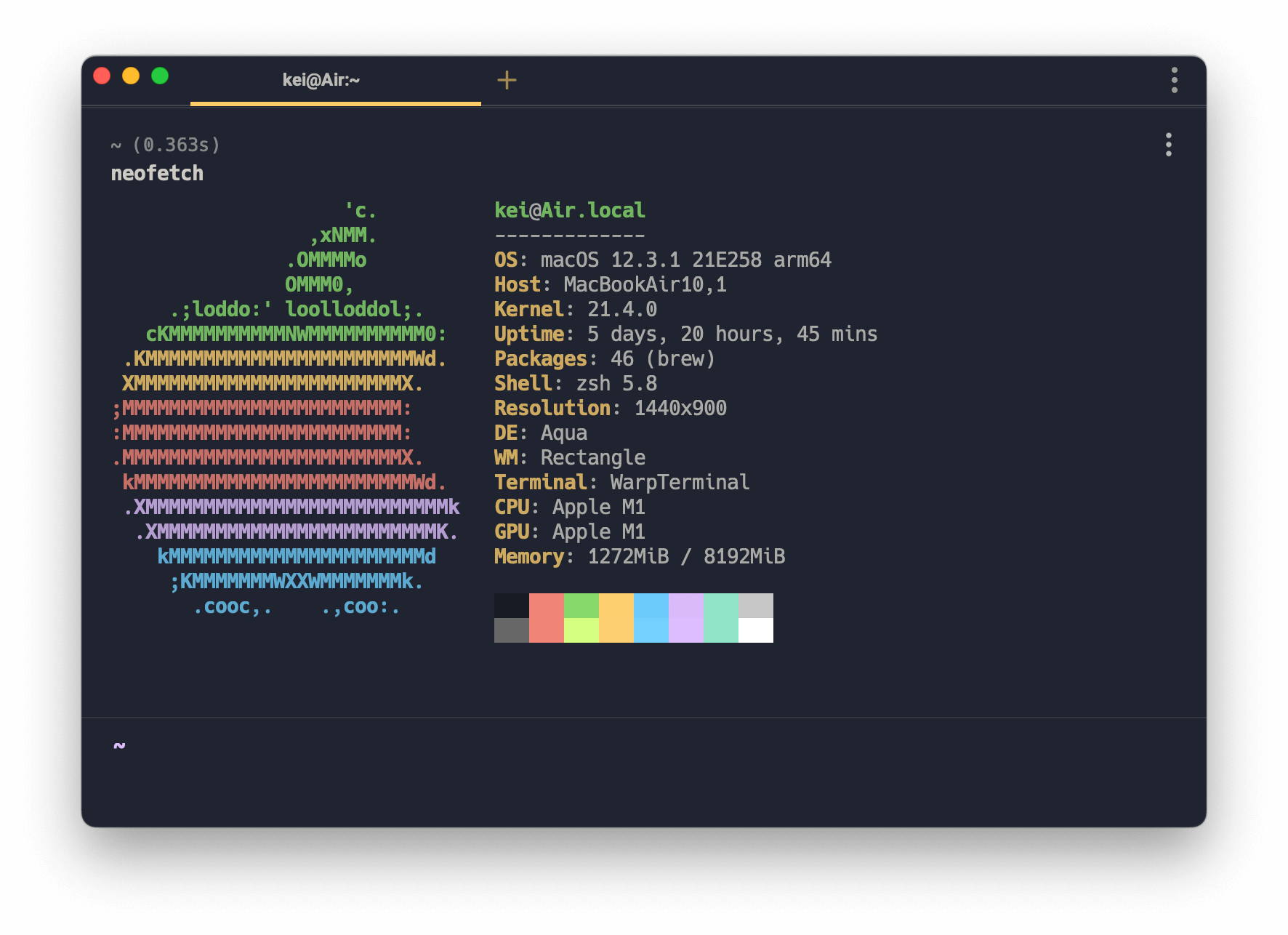Click the blue color block in palette
This screenshot has width=1288, height=935.
point(651,618)
